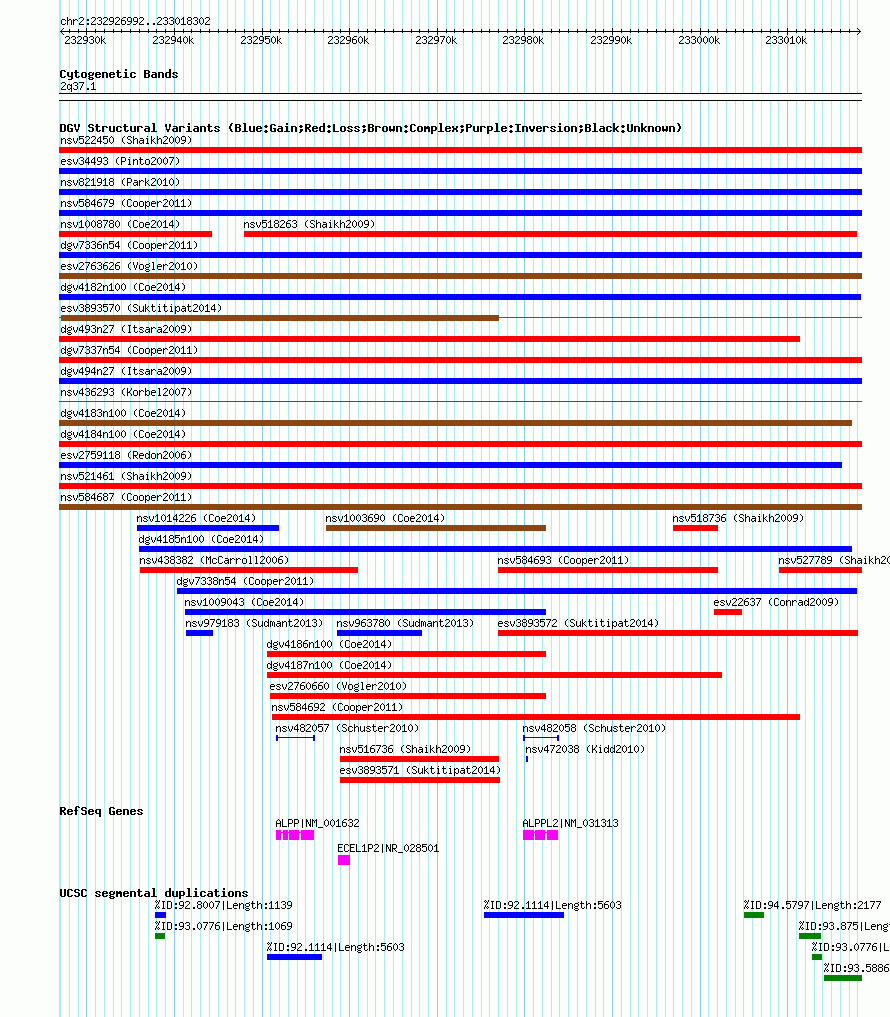Image resolution: width=890 pixels, height=1017 pixels.
Task: Select the dgv4183n100 (Coe2014) label
Action: (x=123, y=413)
